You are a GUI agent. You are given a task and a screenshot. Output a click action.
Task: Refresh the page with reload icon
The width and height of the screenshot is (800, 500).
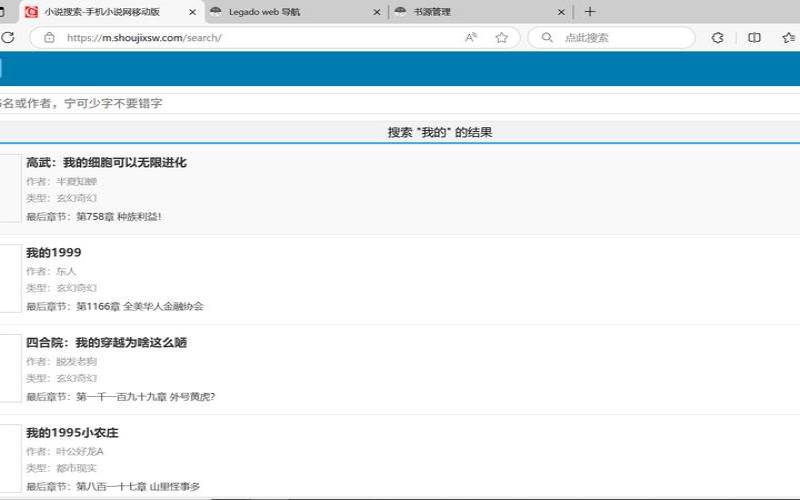pos(7,38)
